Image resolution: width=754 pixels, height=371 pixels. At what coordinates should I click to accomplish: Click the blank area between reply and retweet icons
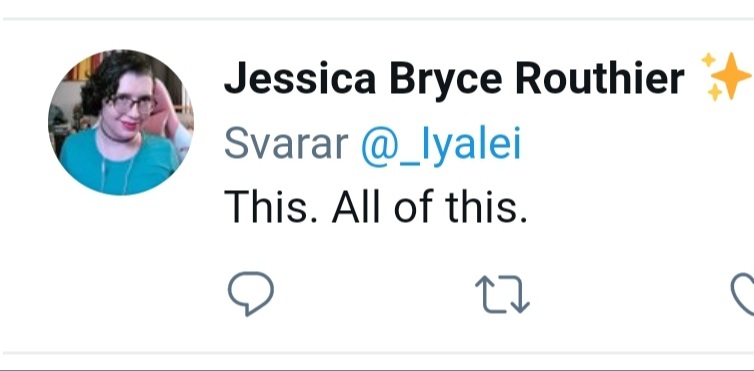coord(375,294)
